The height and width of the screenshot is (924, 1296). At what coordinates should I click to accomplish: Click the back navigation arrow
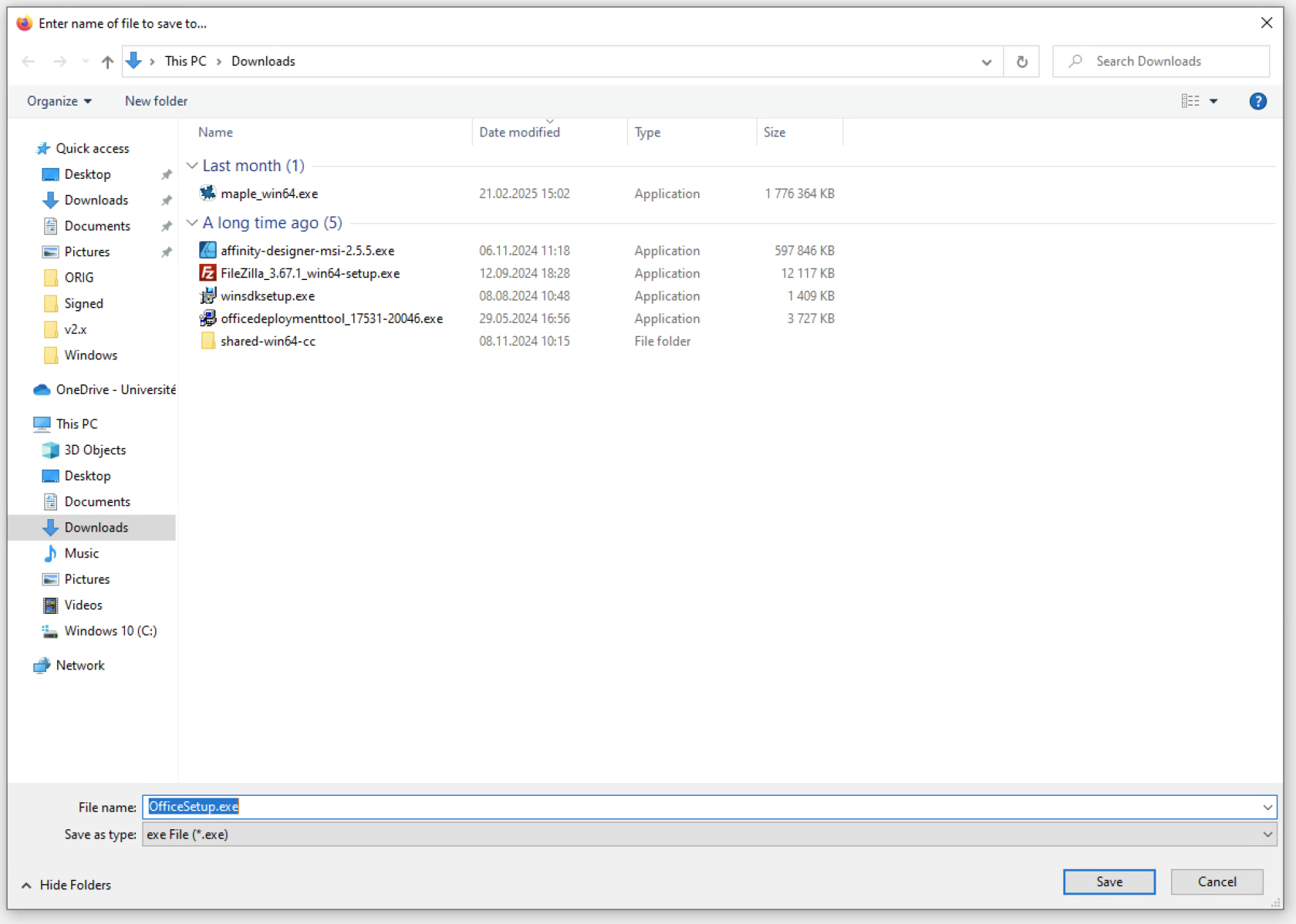click(x=29, y=62)
